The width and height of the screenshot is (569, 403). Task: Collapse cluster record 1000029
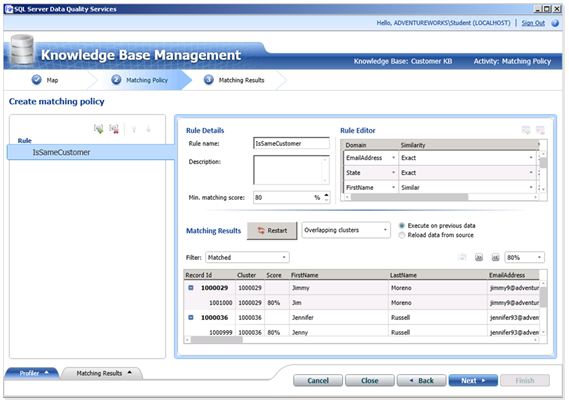191,288
